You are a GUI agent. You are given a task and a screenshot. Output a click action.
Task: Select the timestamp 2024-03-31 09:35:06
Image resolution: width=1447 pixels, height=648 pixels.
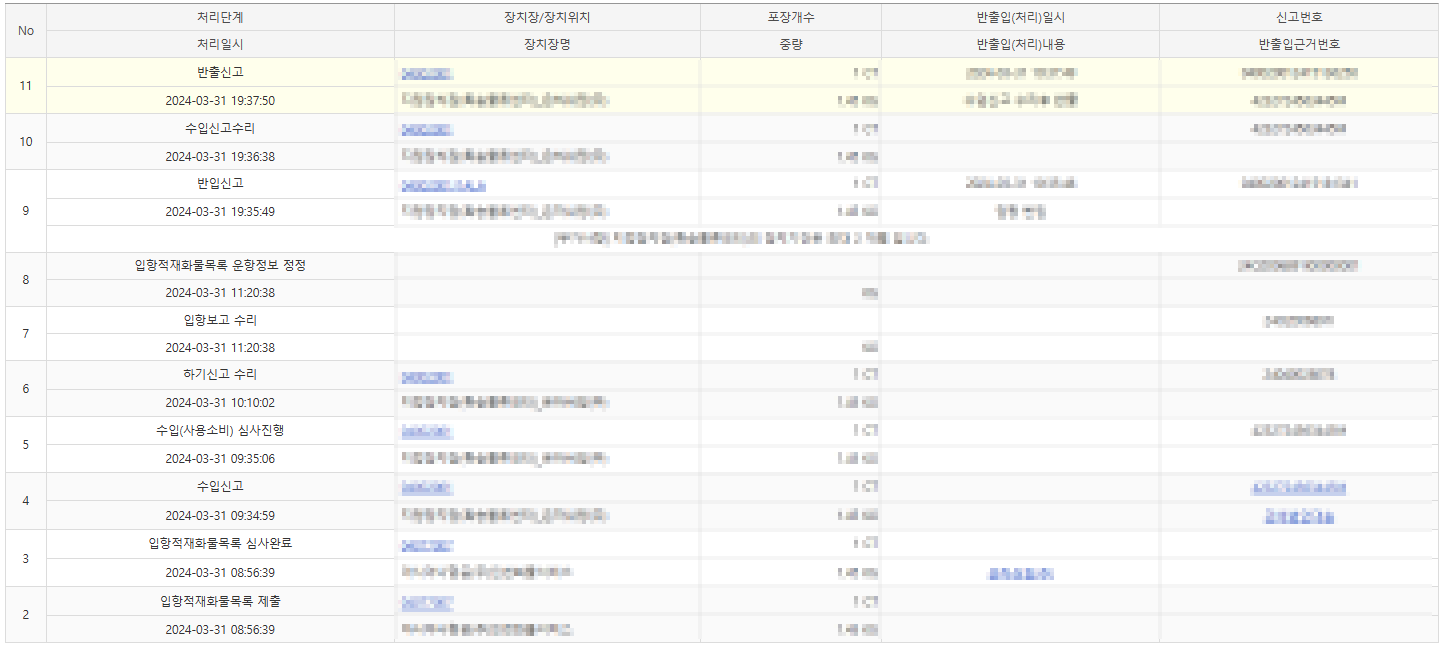[220, 459]
